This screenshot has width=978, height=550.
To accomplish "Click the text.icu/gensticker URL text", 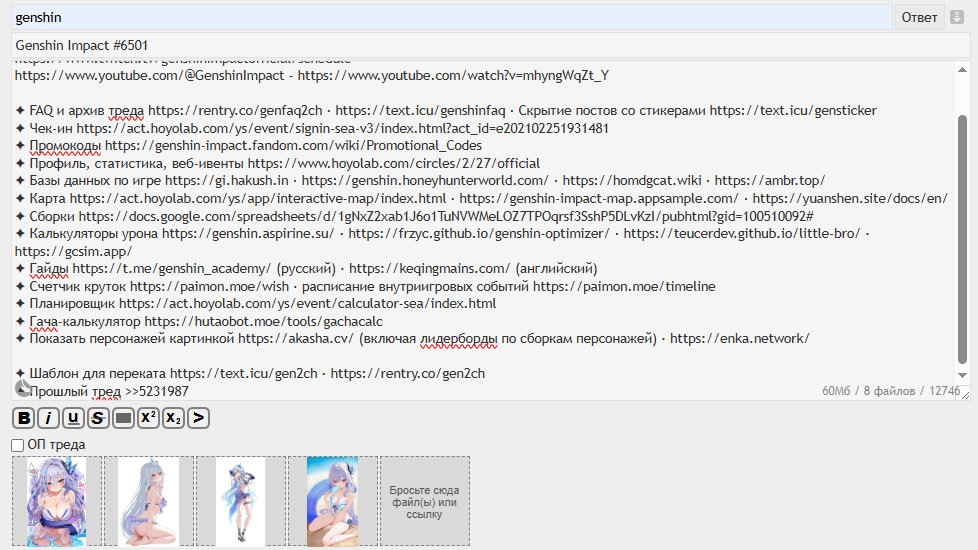I will [793, 110].
